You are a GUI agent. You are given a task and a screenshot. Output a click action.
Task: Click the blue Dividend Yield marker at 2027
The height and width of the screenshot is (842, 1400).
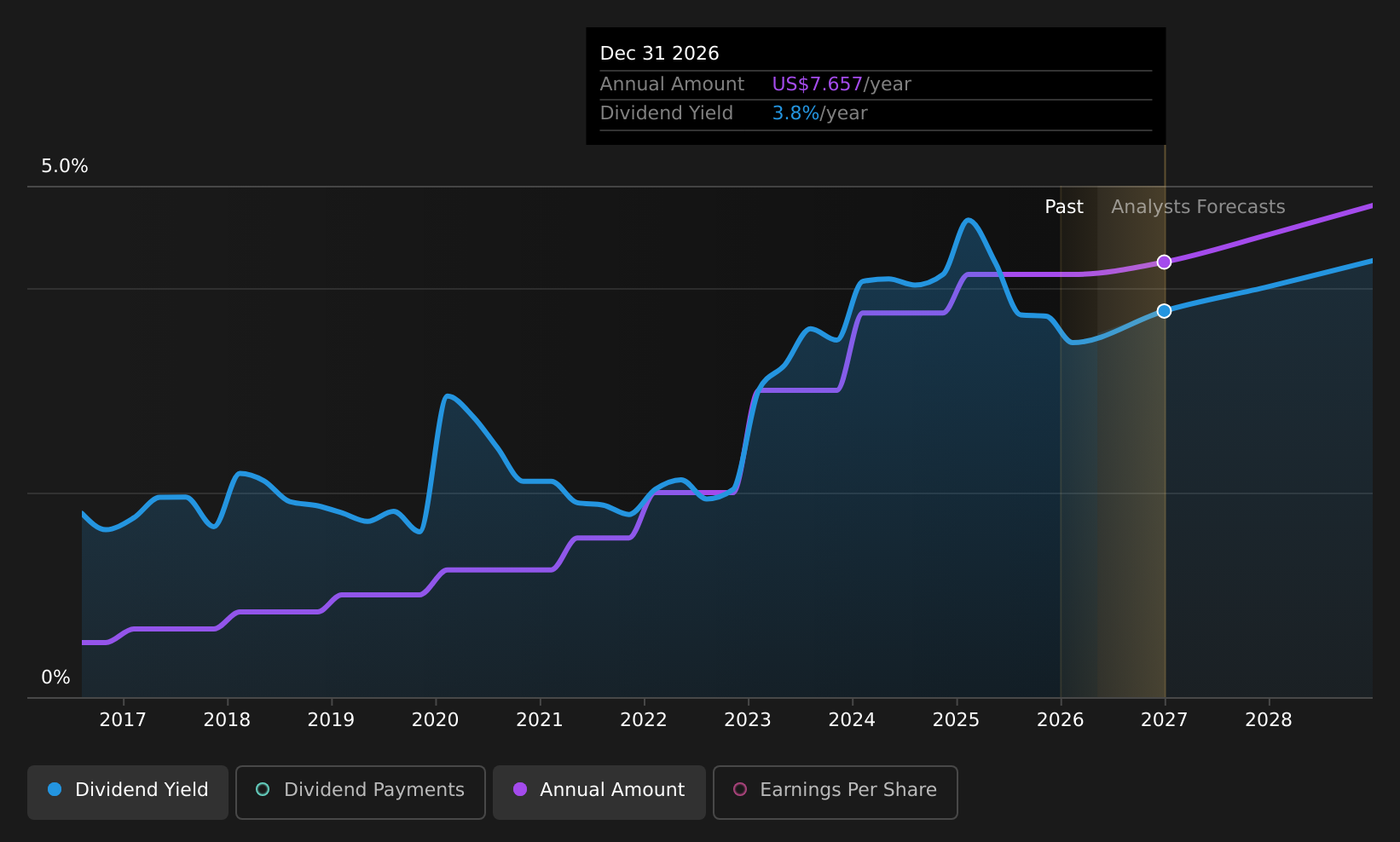(1164, 311)
